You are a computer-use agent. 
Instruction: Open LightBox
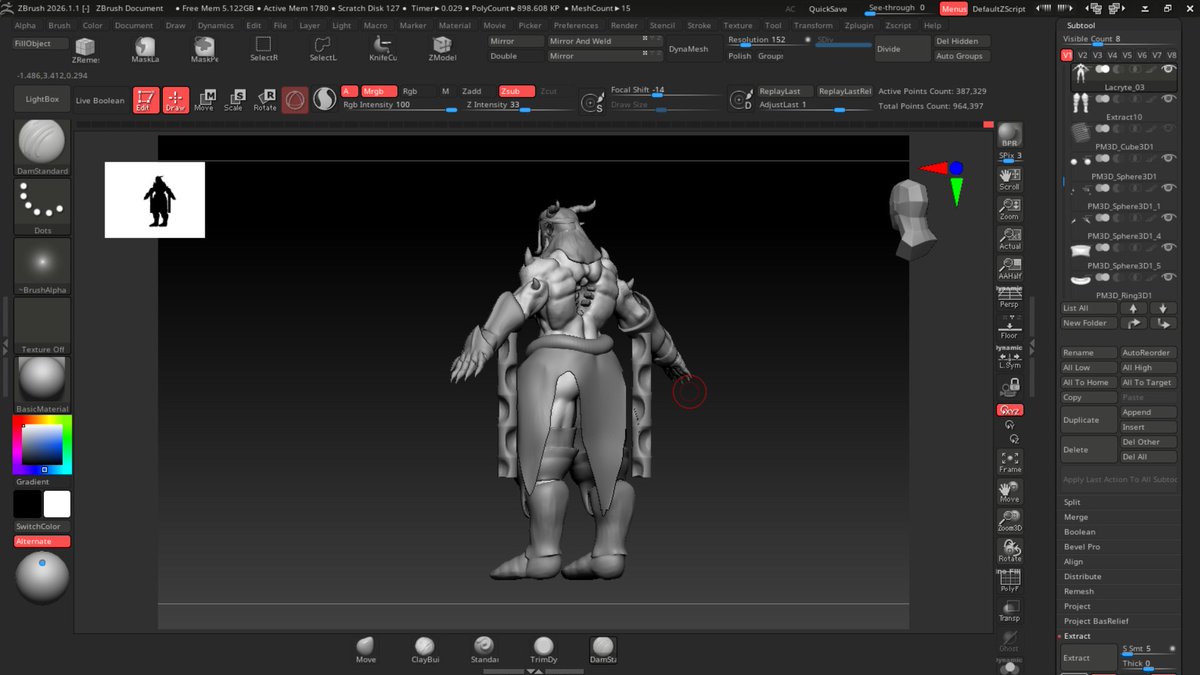(41, 99)
